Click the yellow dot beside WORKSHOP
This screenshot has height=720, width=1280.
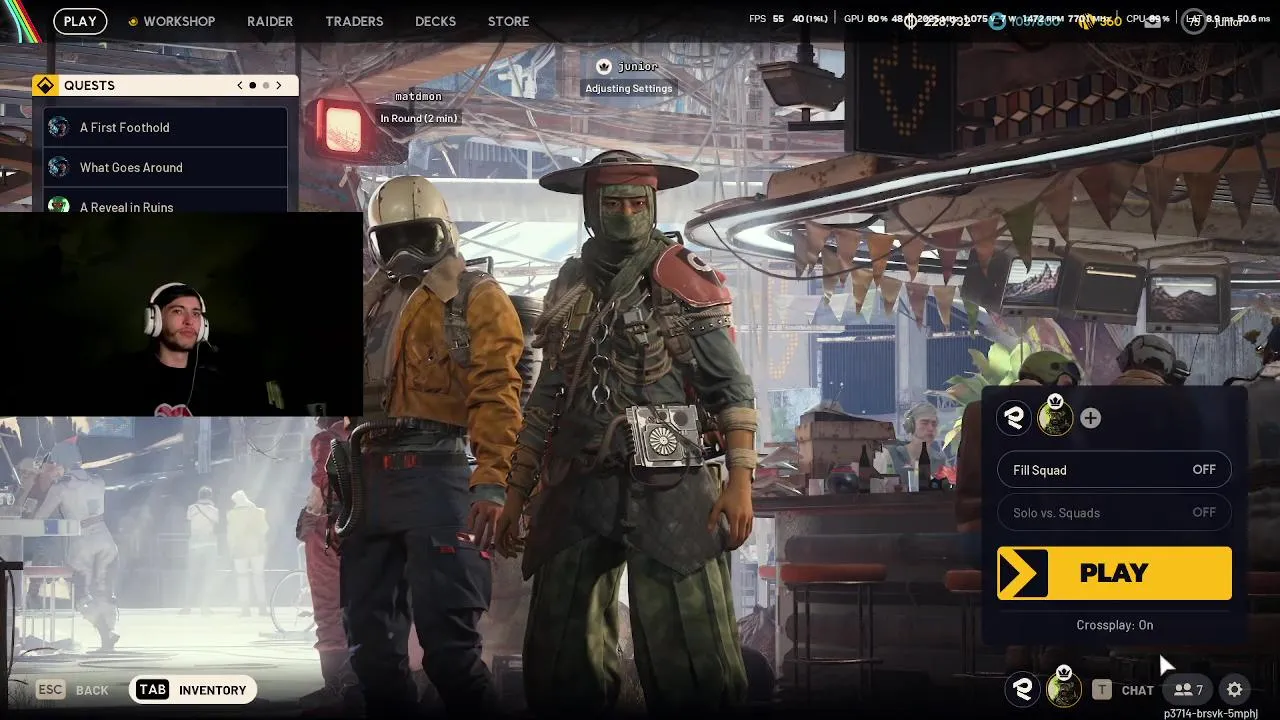133,21
